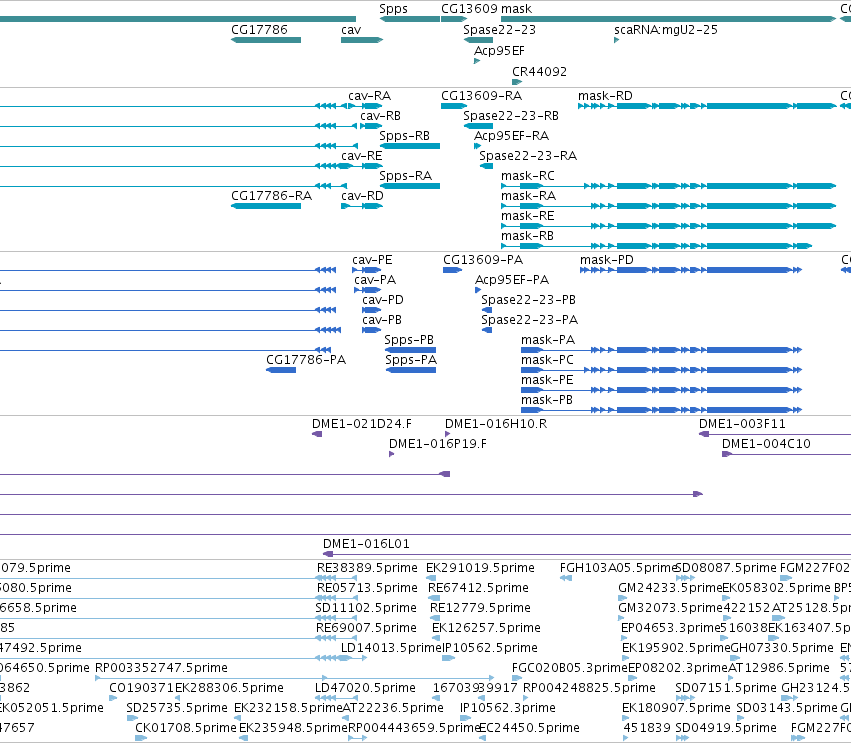Select the CR44092 gene feature
The image size is (851, 743).
pyautogui.click(x=517, y=82)
